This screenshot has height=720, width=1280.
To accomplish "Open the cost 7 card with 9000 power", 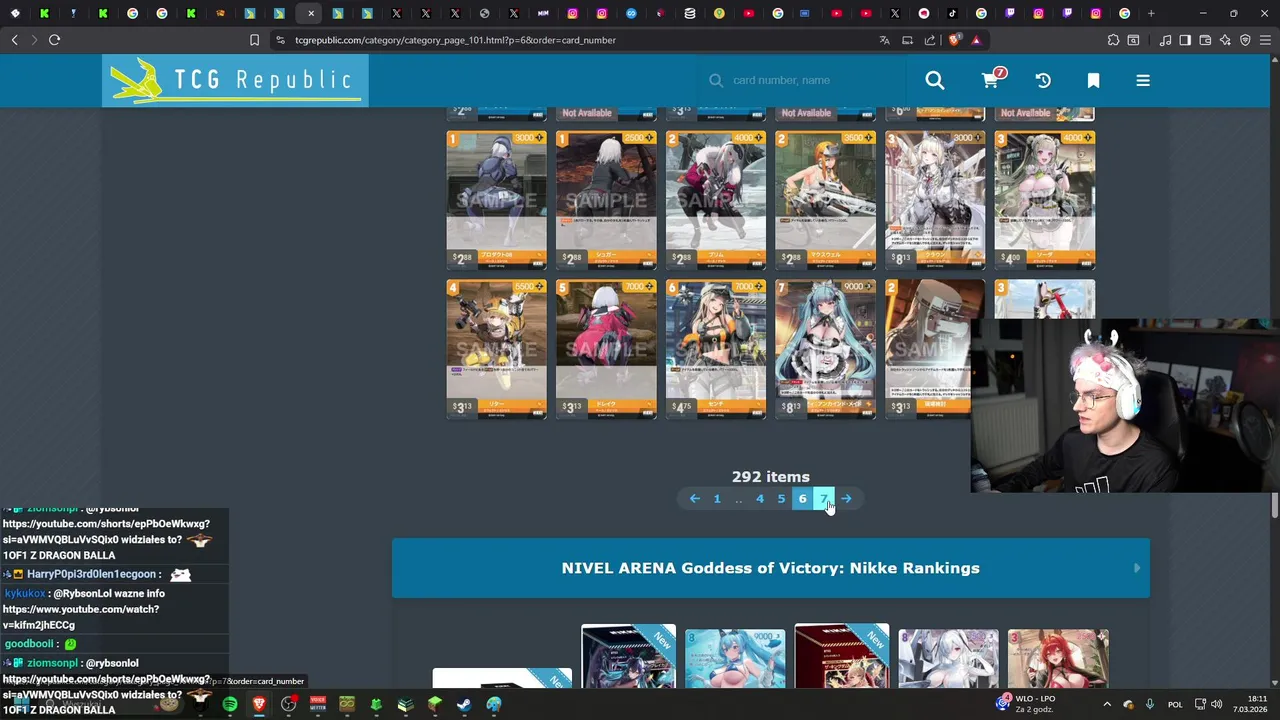I will click(x=825, y=349).
